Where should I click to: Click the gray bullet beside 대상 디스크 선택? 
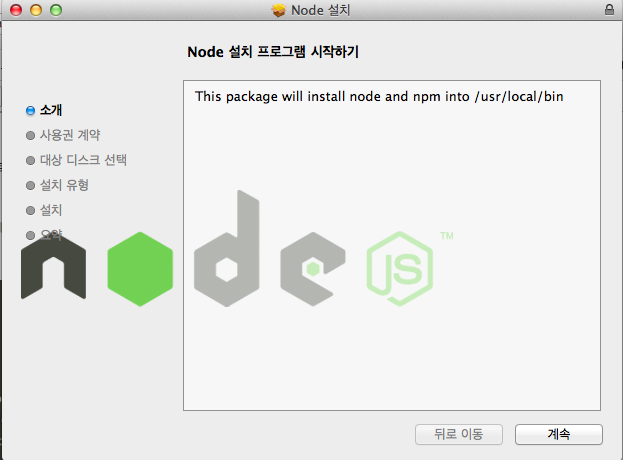point(30,160)
